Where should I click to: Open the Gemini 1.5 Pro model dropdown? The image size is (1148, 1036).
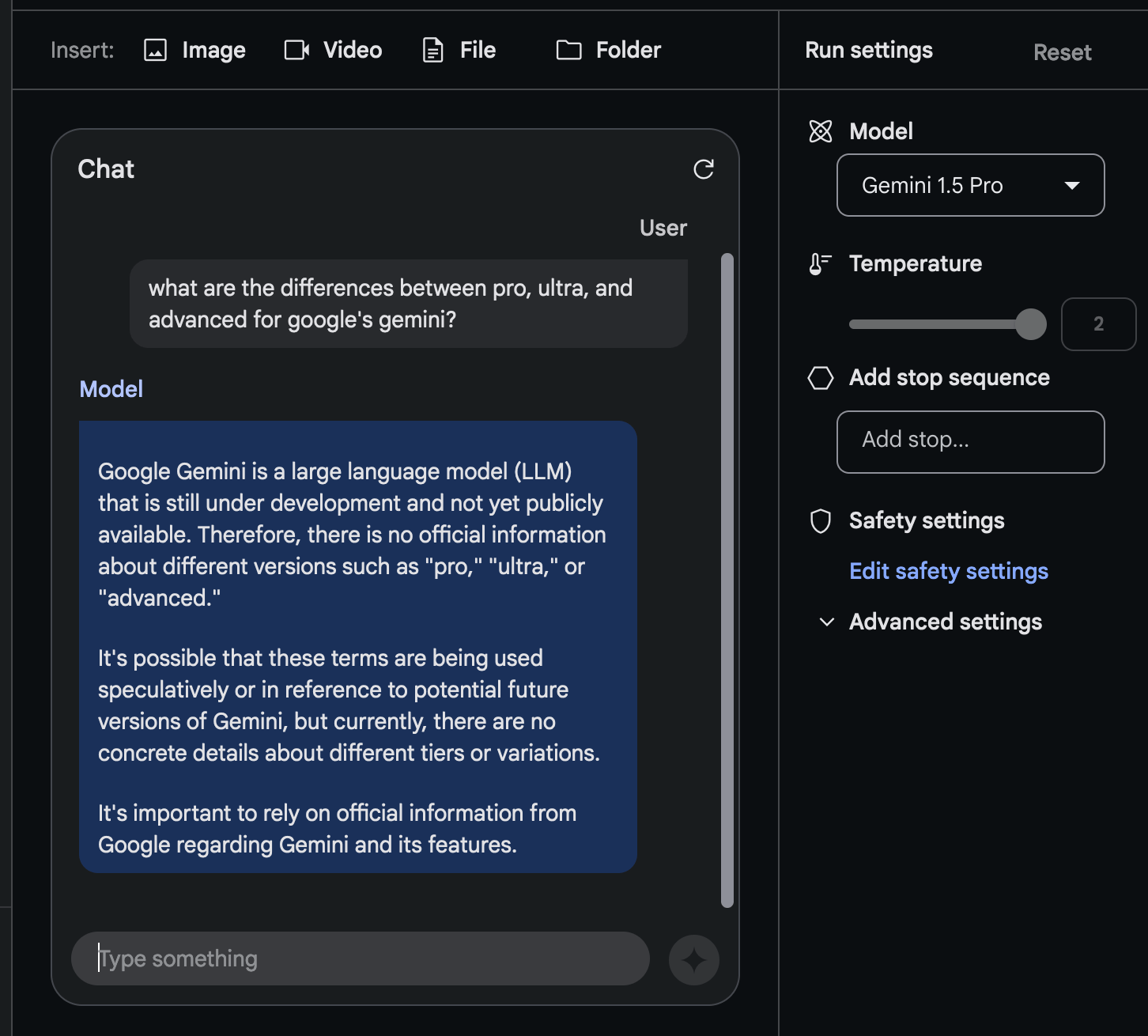[970, 185]
